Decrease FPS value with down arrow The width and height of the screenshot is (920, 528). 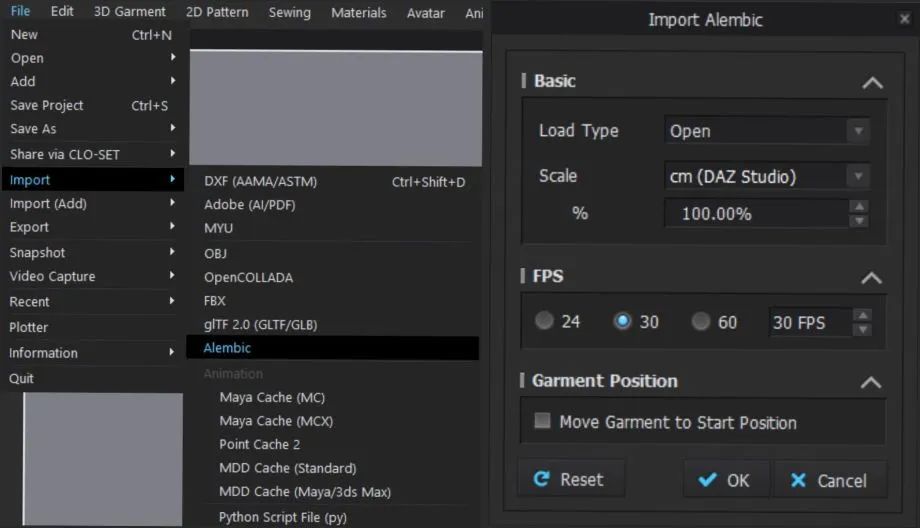(861, 329)
